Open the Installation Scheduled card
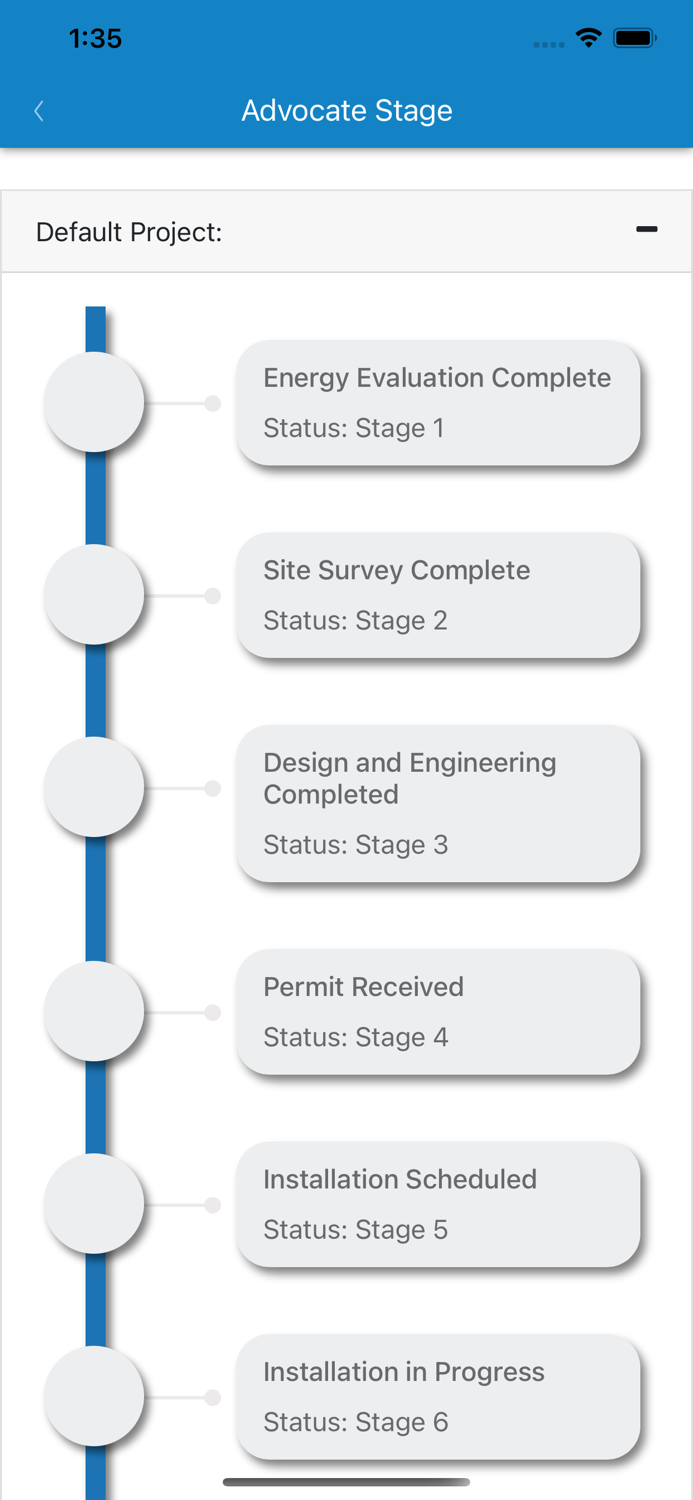The image size is (693, 1500). [x=438, y=1204]
